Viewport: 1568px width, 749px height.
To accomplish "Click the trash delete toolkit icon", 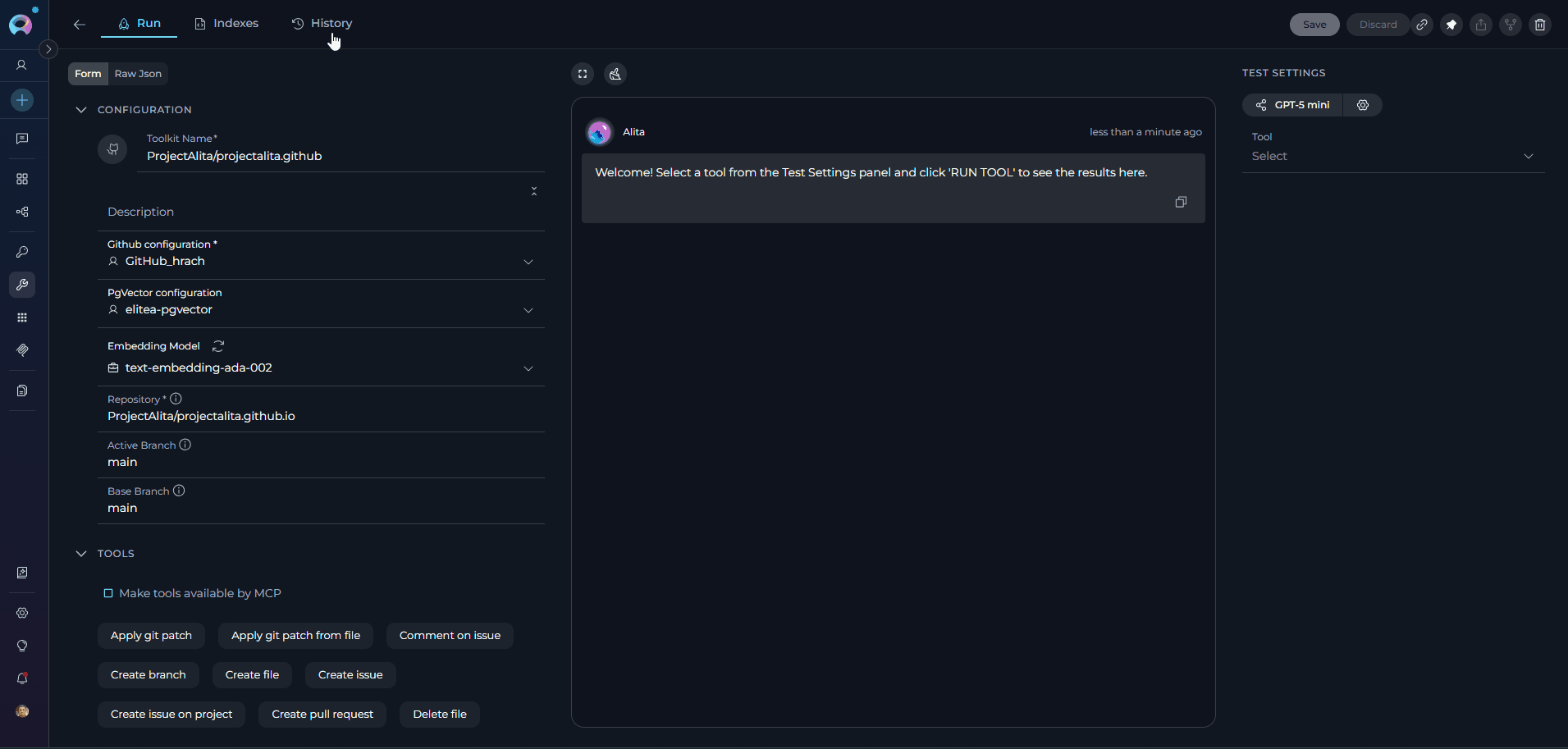I will [x=1540, y=25].
